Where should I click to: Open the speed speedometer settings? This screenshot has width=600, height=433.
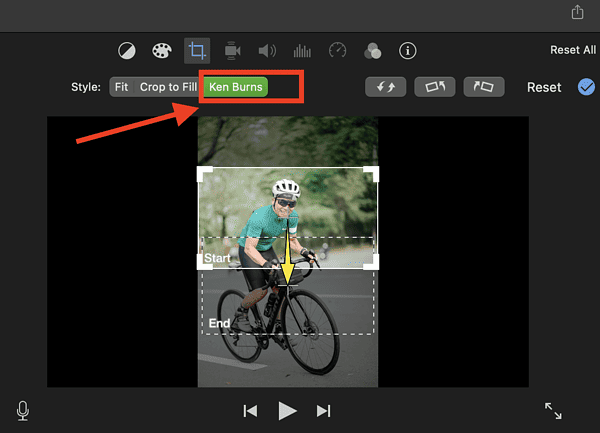click(x=337, y=50)
